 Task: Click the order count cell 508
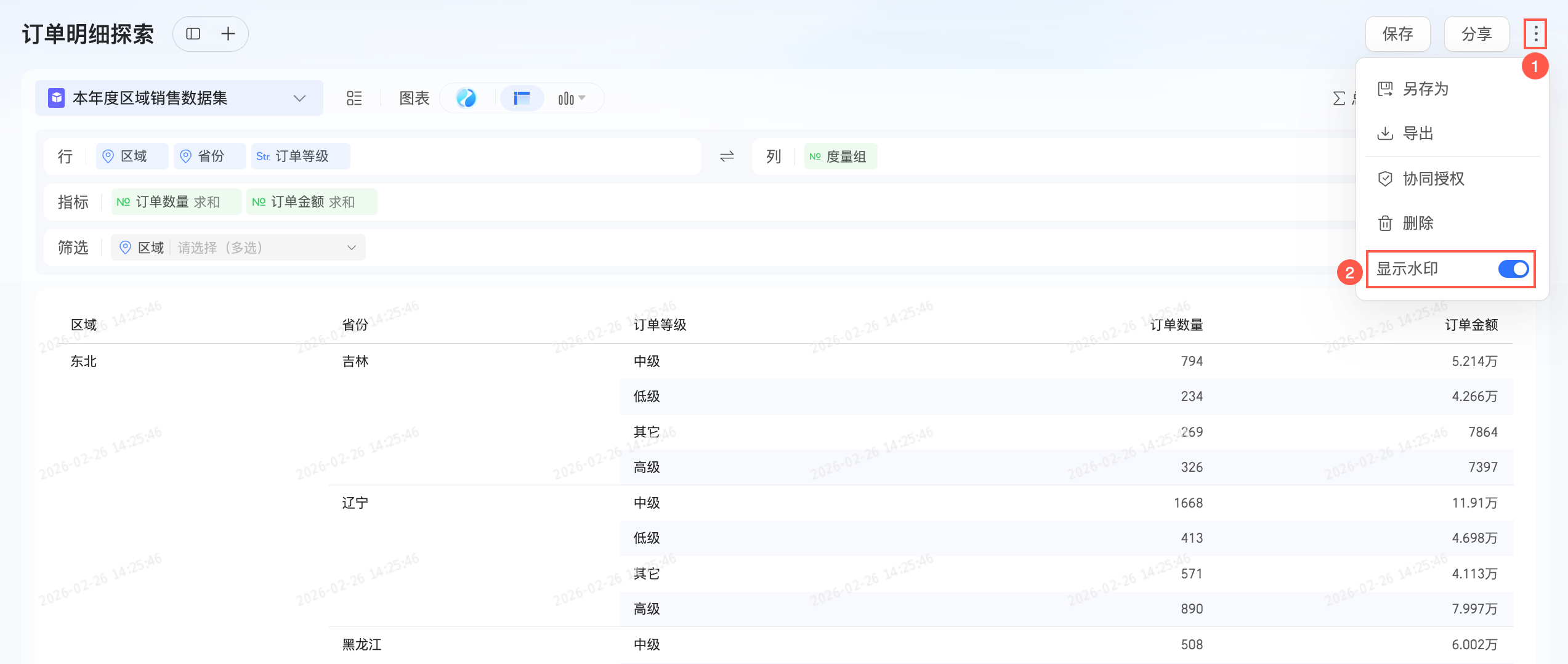(x=1192, y=645)
